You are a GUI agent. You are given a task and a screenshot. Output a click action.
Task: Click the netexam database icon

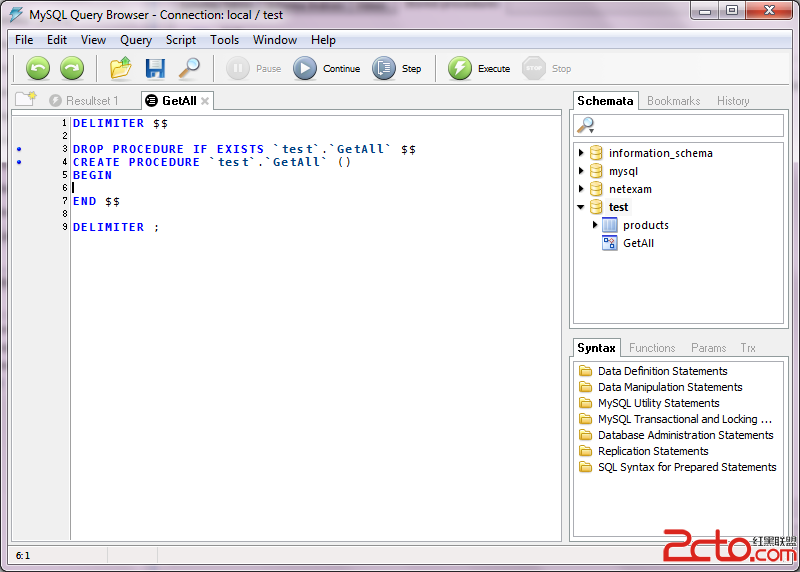coord(596,189)
